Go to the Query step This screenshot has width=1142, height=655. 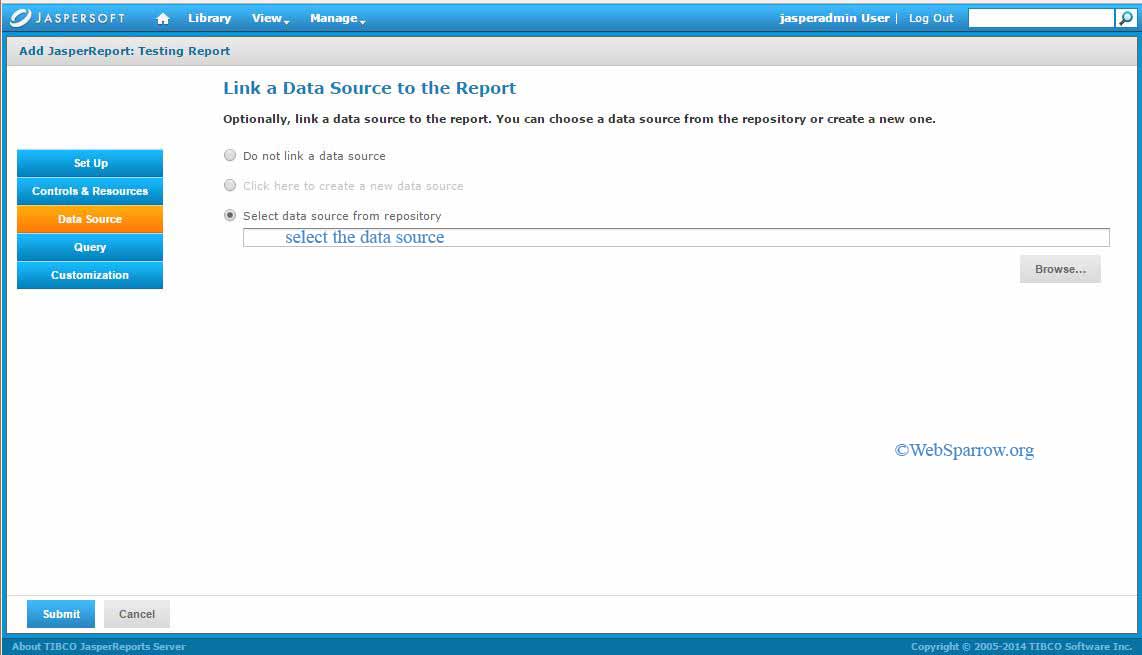(90, 247)
